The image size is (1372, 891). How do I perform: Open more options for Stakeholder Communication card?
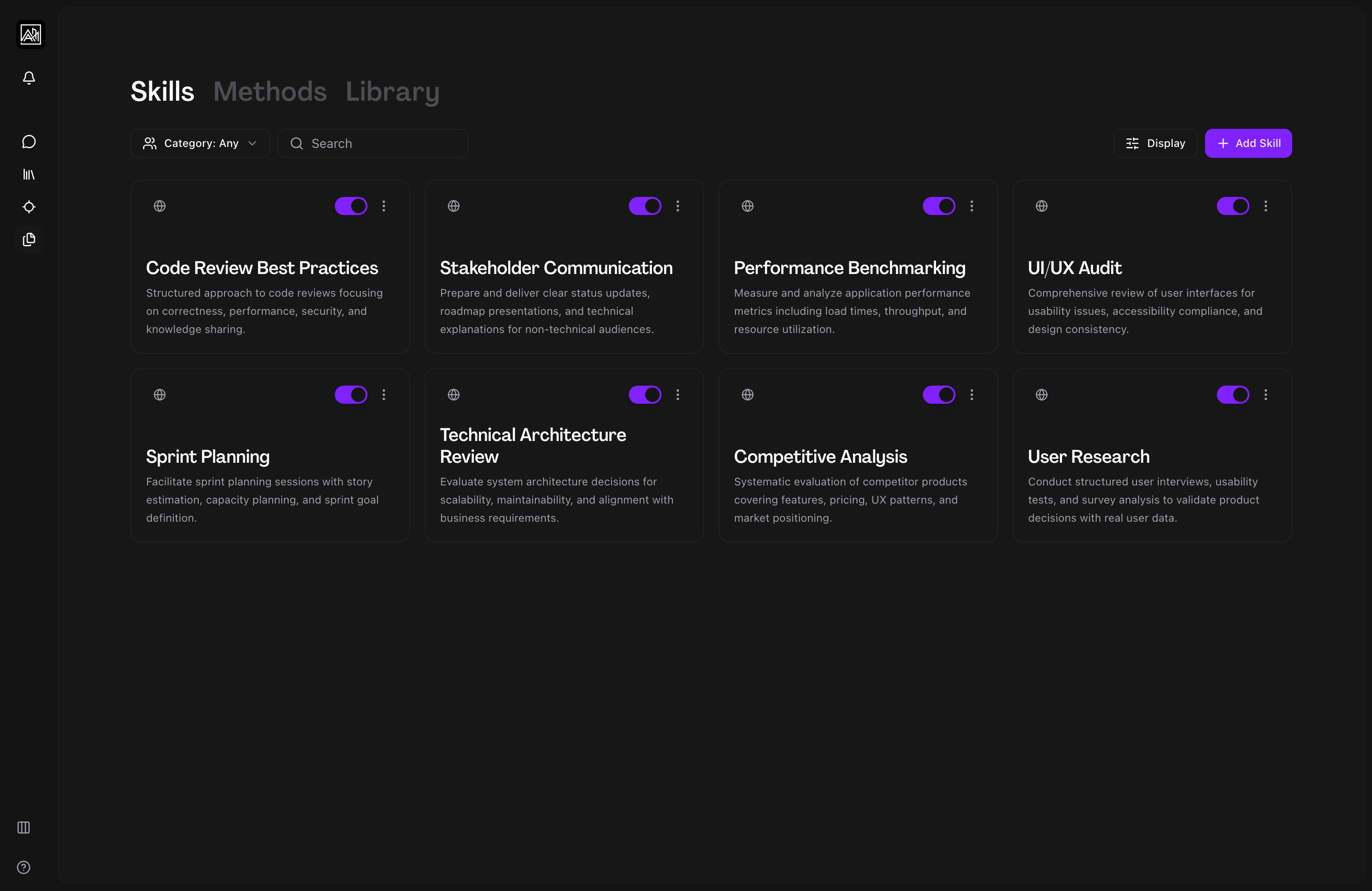point(678,206)
